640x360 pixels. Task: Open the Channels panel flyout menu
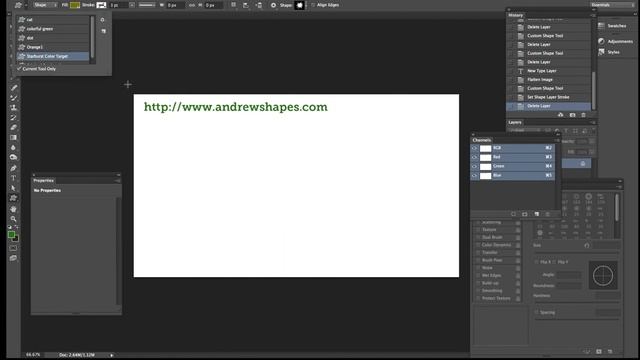(x=557, y=140)
